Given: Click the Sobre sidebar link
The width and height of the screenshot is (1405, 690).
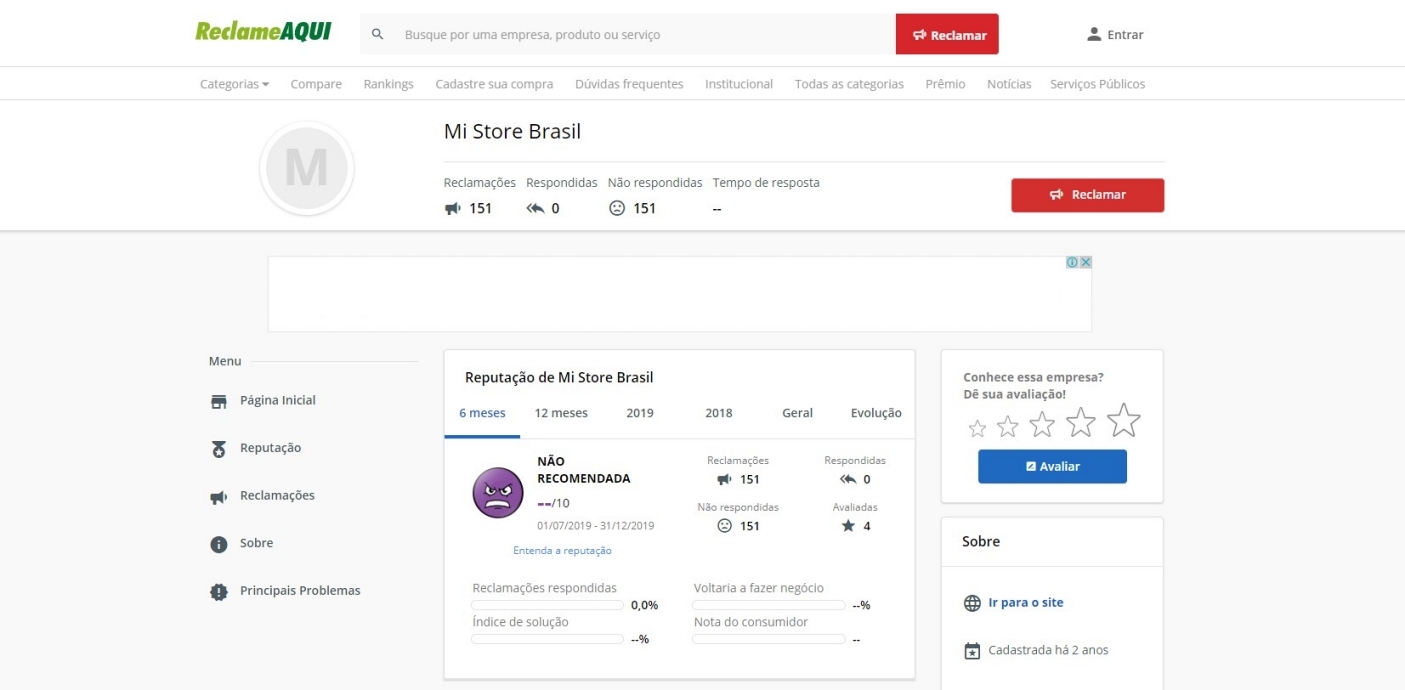Looking at the screenshot, I should point(256,543).
